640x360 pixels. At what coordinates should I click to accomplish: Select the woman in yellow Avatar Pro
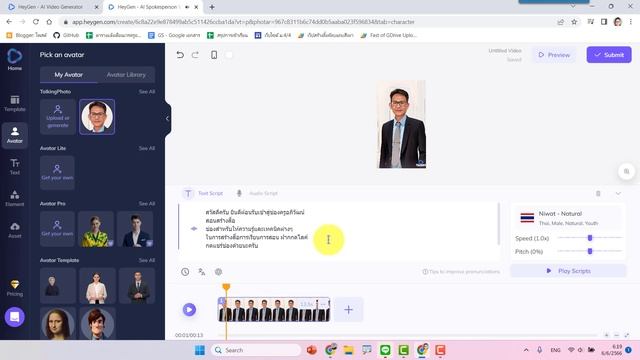click(x=96, y=229)
